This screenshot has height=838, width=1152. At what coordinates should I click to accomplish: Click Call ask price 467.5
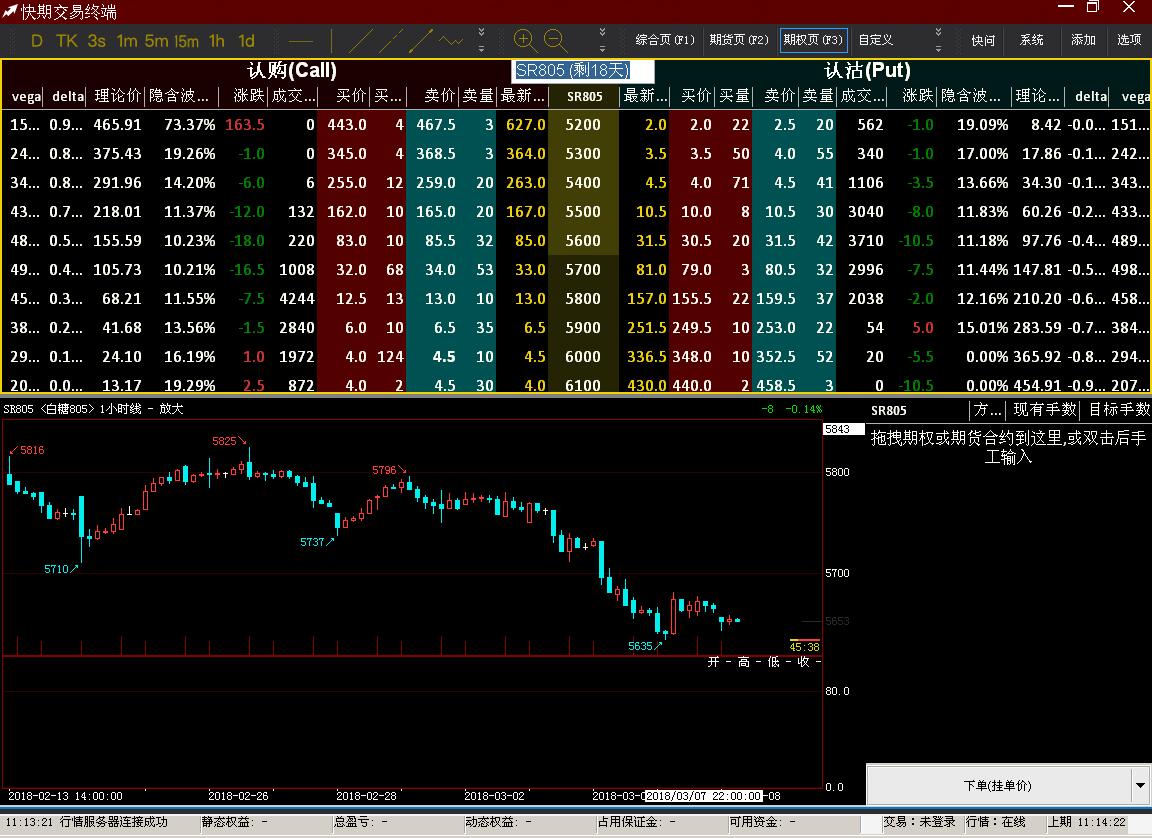click(x=436, y=125)
